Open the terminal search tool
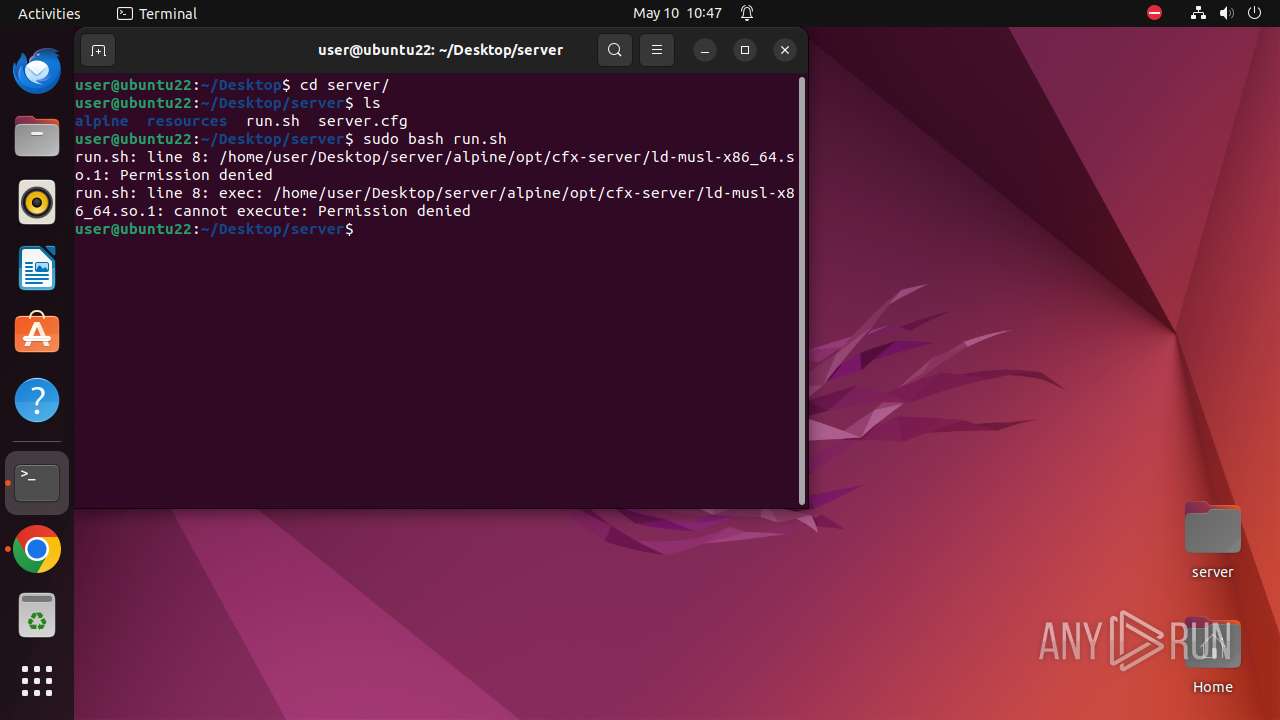The image size is (1280, 720). point(615,50)
